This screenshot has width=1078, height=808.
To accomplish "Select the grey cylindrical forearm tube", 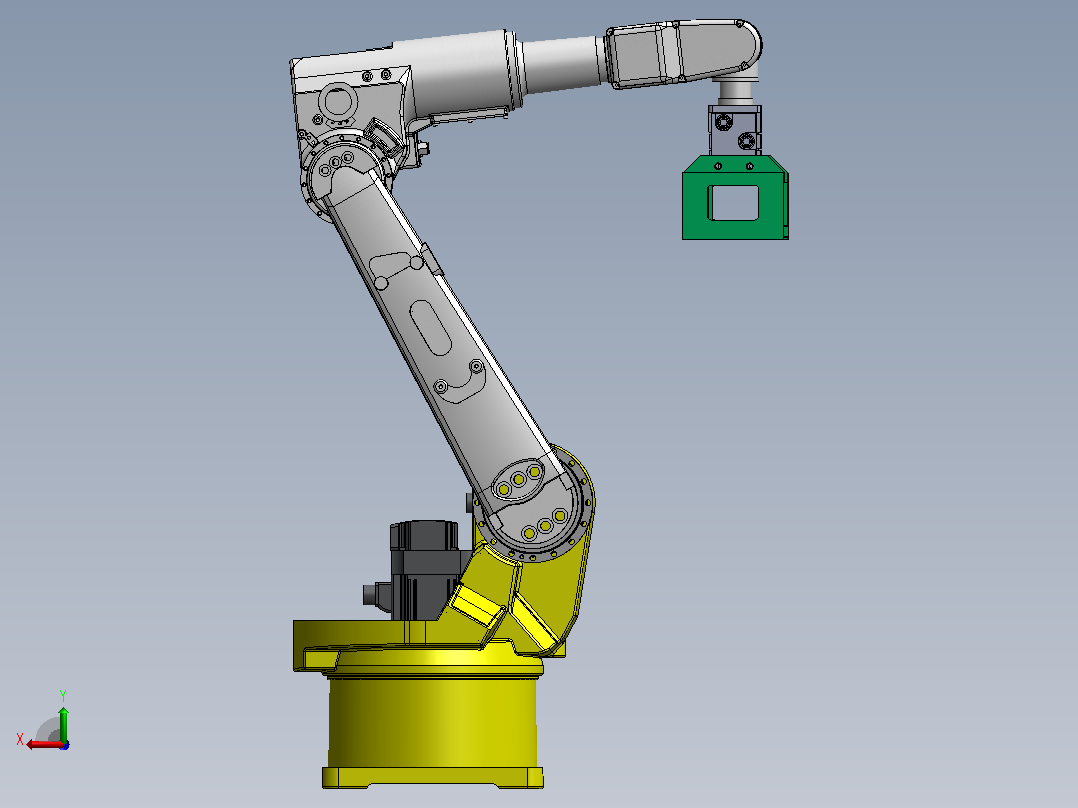I will point(562,64).
